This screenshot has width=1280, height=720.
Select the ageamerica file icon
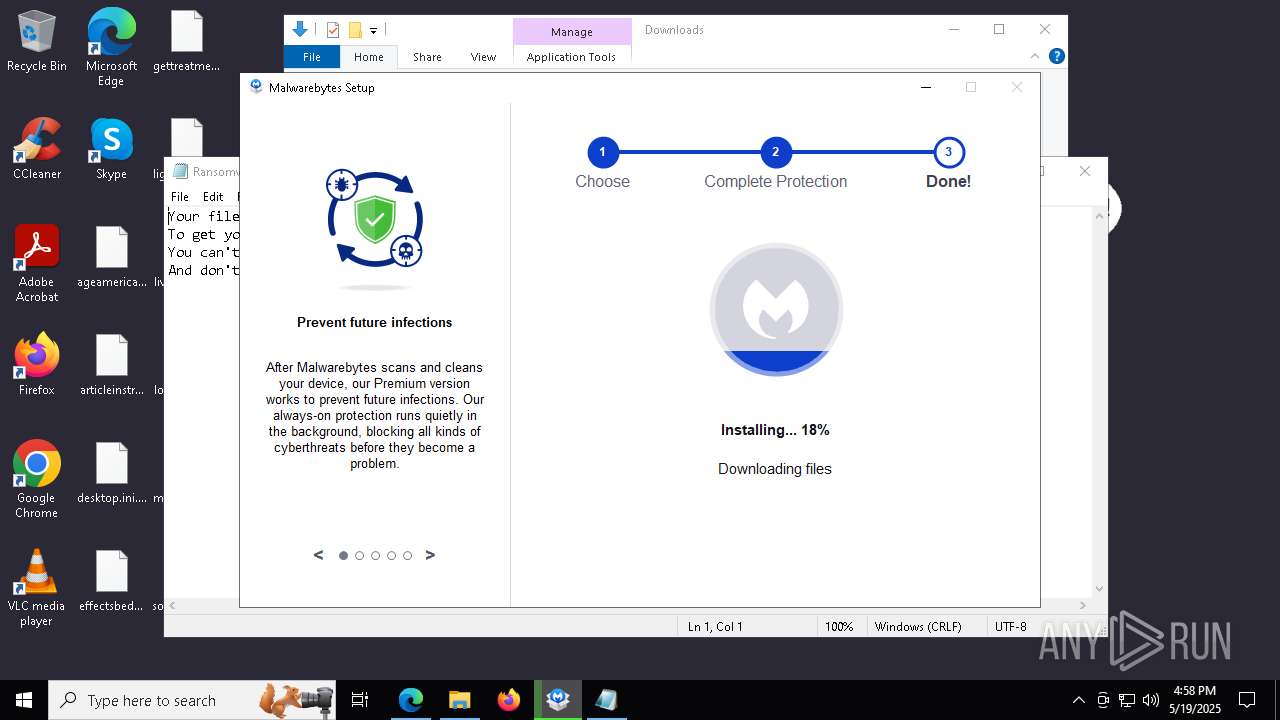pos(112,256)
